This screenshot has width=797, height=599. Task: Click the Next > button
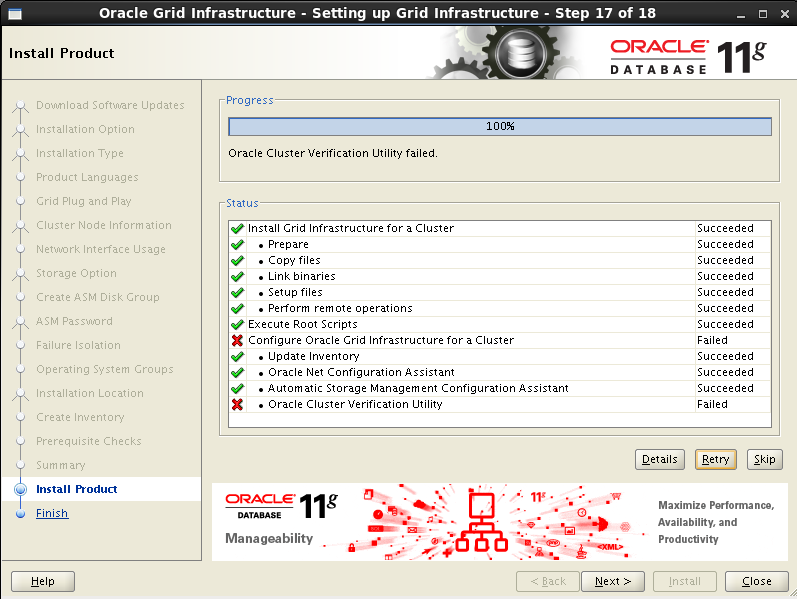click(613, 581)
